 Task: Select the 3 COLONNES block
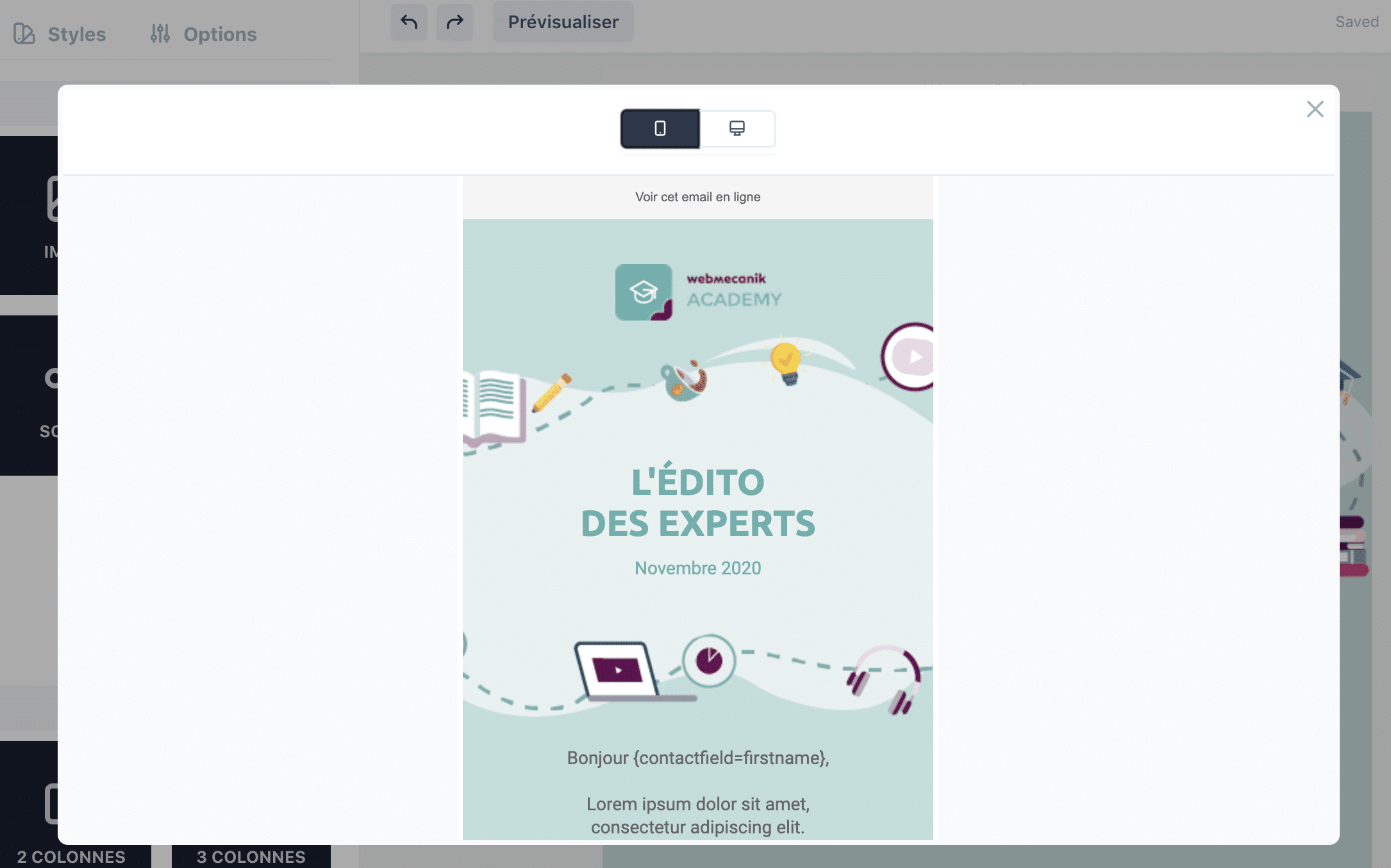click(x=250, y=856)
